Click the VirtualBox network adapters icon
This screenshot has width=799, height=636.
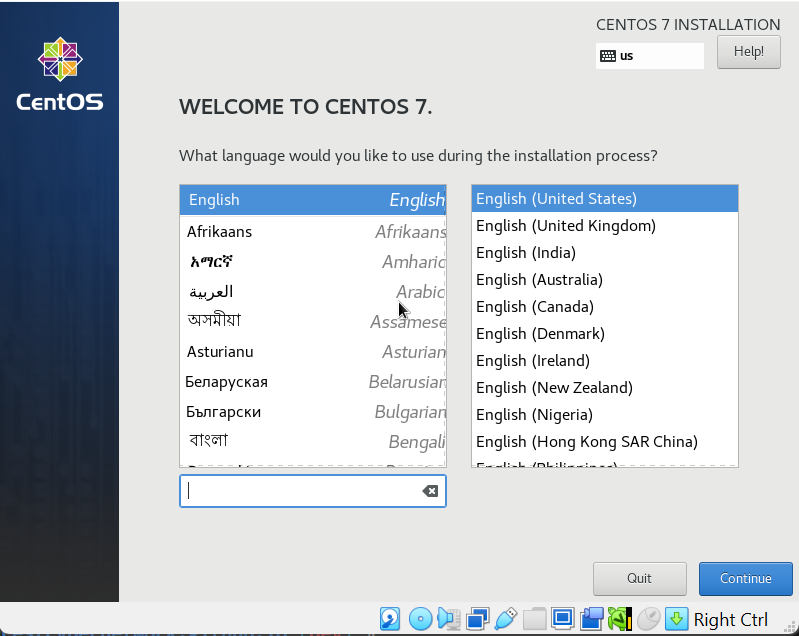477,619
